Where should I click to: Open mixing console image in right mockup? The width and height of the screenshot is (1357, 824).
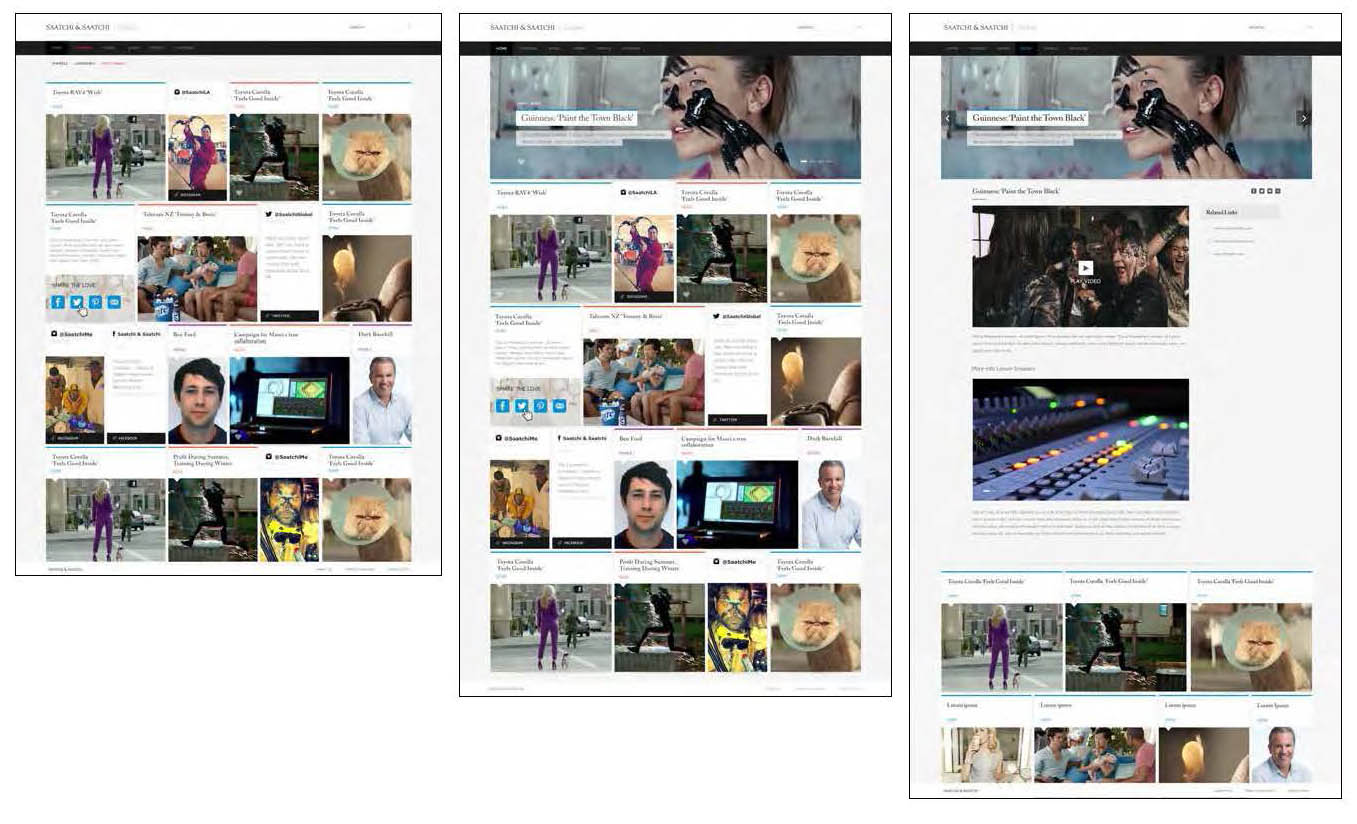click(x=1080, y=439)
